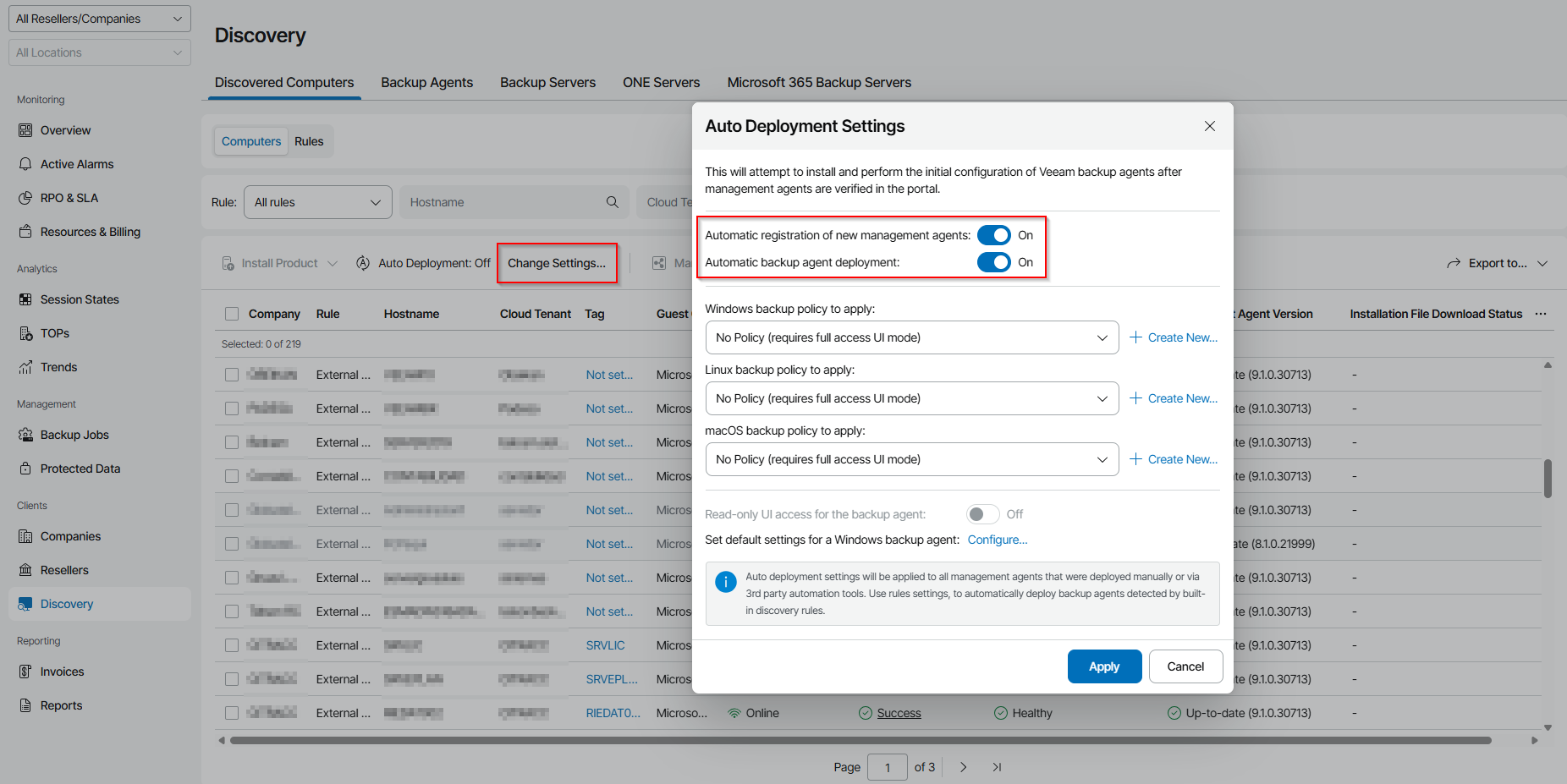This screenshot has width=1567, height=784.
Task: Go to next page arrow
Action: (x=963, y=767)
